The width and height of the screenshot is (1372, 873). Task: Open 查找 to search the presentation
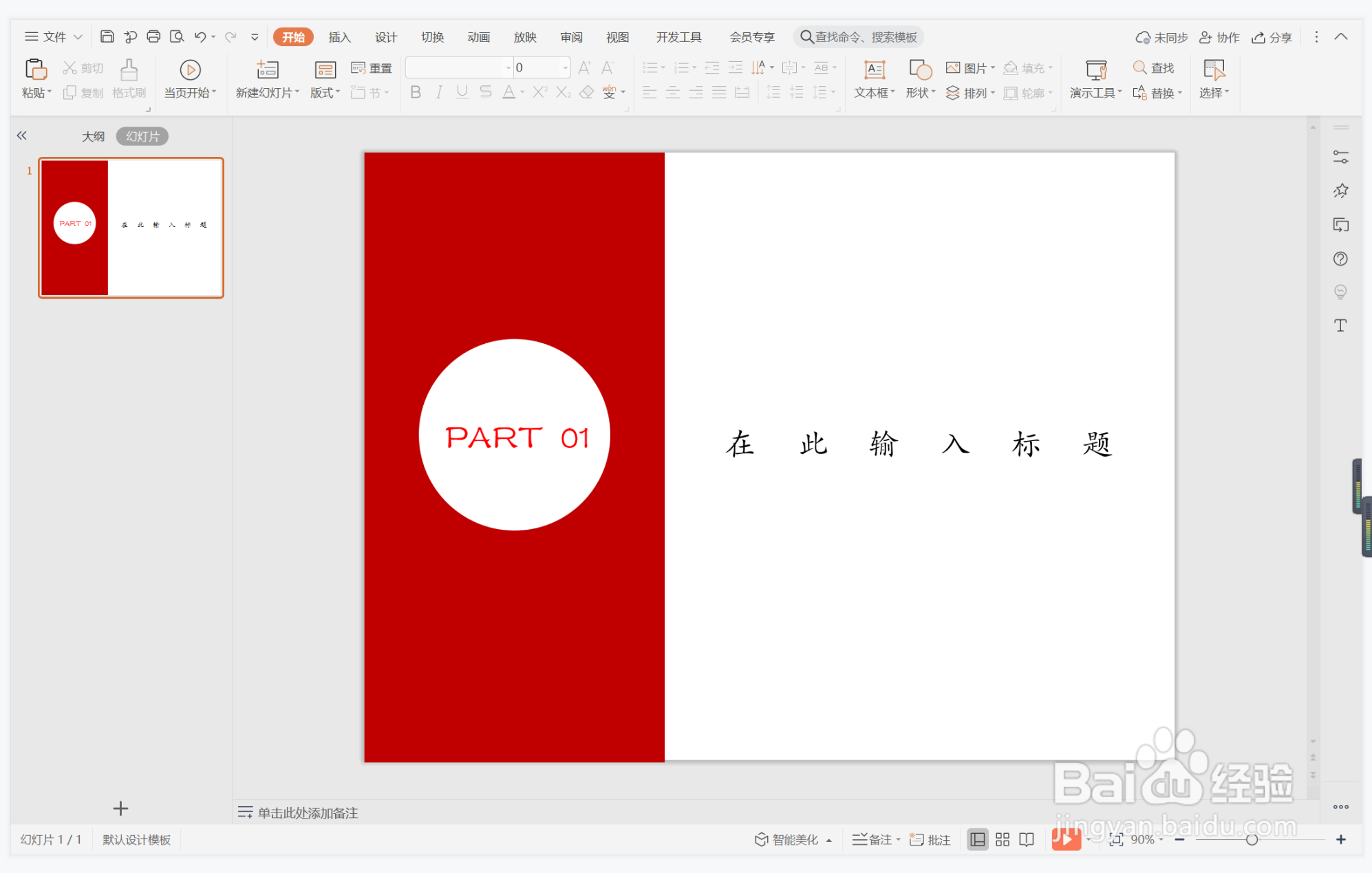pos(1155,67)
